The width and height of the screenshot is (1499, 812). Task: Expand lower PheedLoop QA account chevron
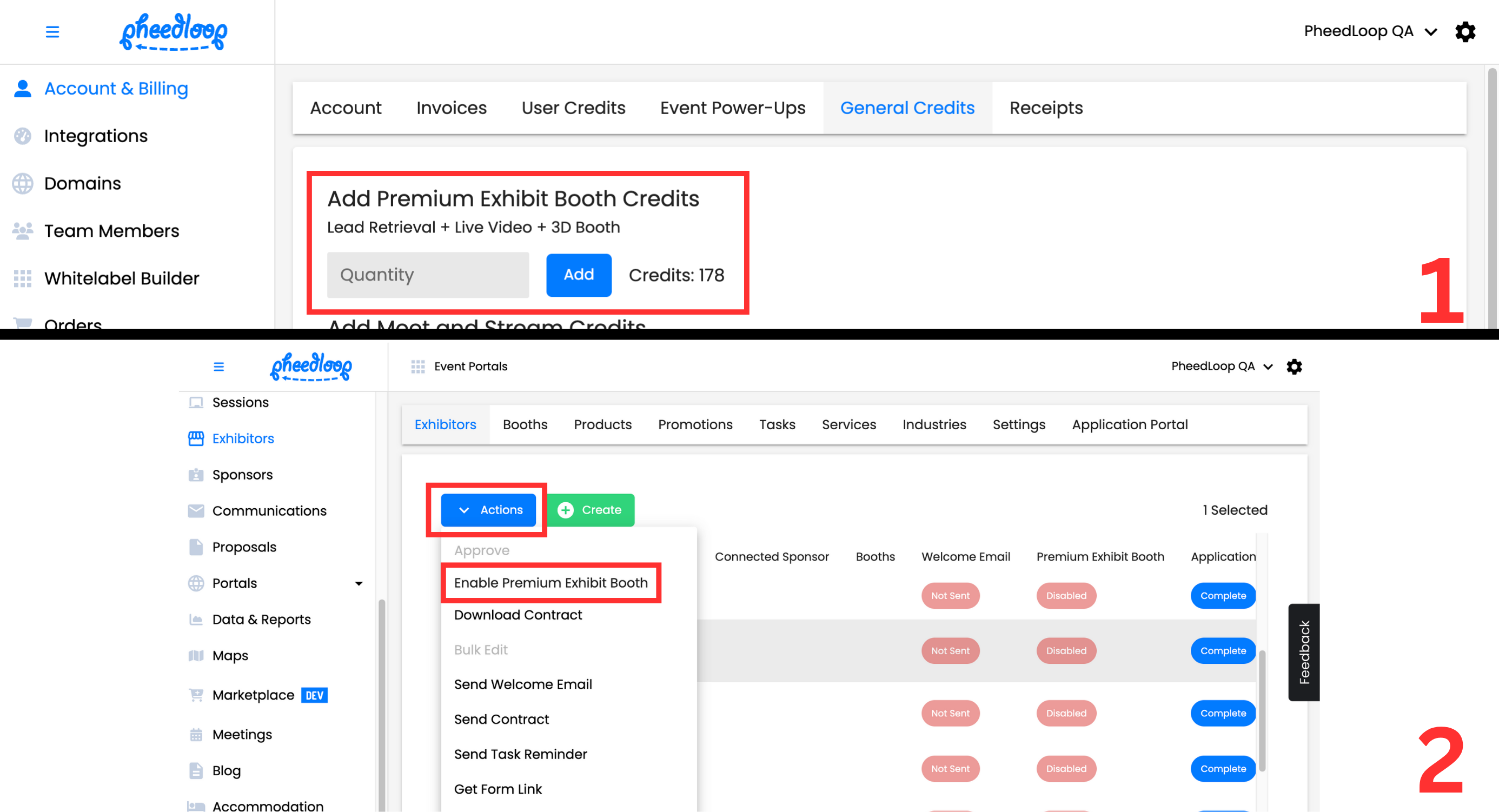click(1268, 367)
